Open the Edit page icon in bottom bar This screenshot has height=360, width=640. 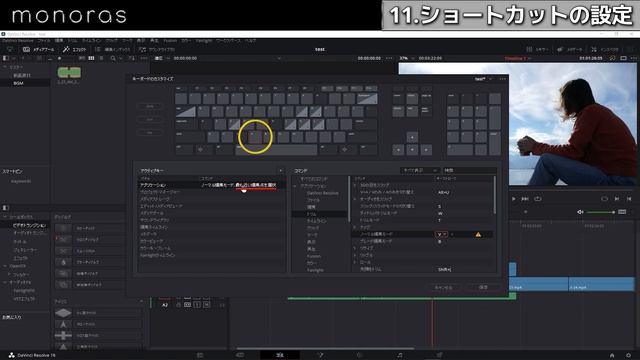[x=280, y=355]
